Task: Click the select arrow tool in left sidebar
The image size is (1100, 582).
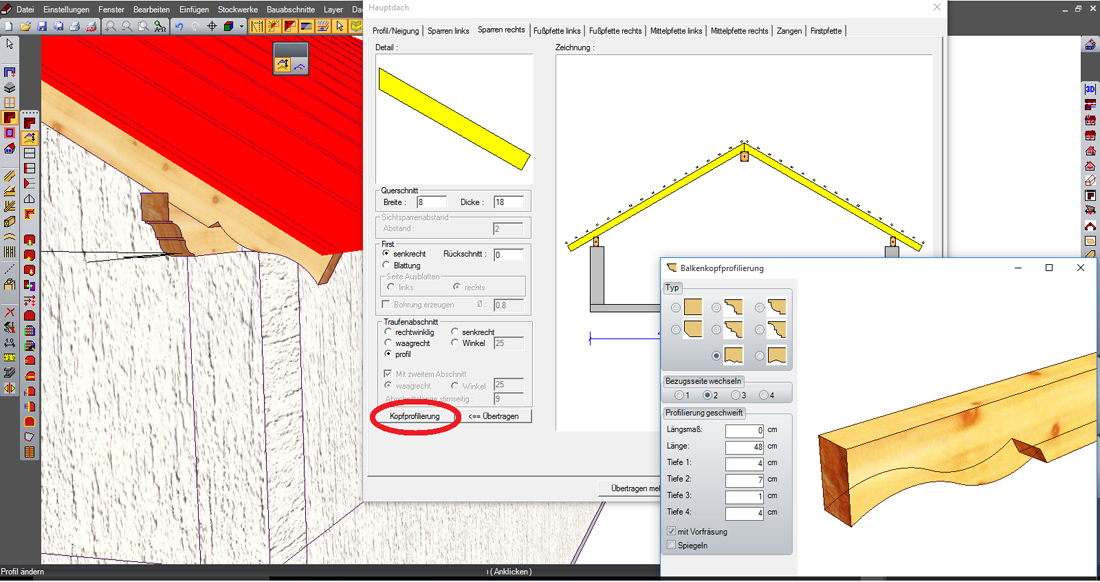Action: tap(10, 43)
